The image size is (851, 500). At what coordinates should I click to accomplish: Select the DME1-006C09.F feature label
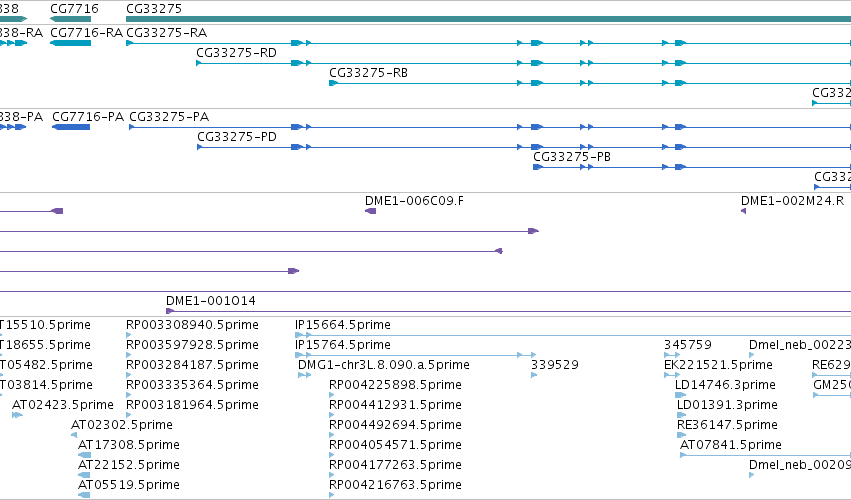coord(414,201)
